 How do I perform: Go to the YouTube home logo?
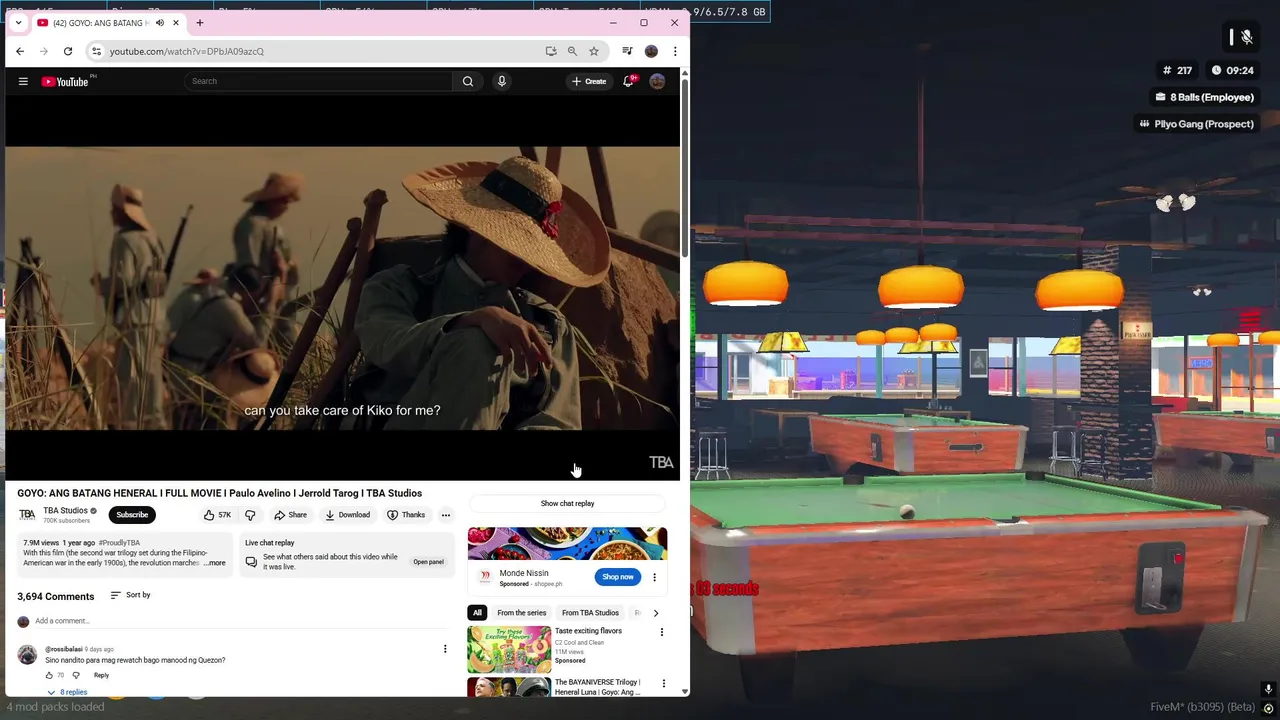[x=65, y=81]
